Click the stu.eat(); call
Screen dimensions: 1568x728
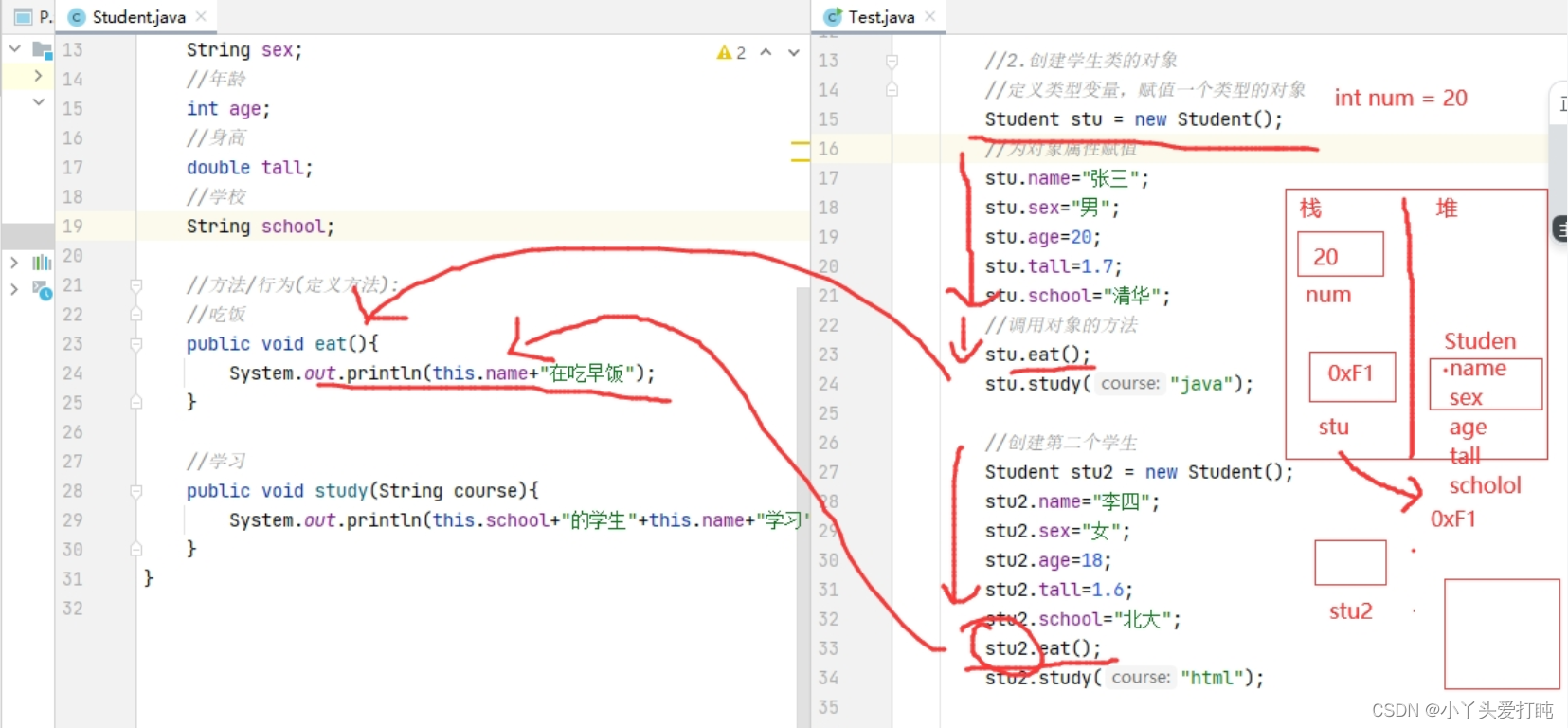(x=1038, y=355)
